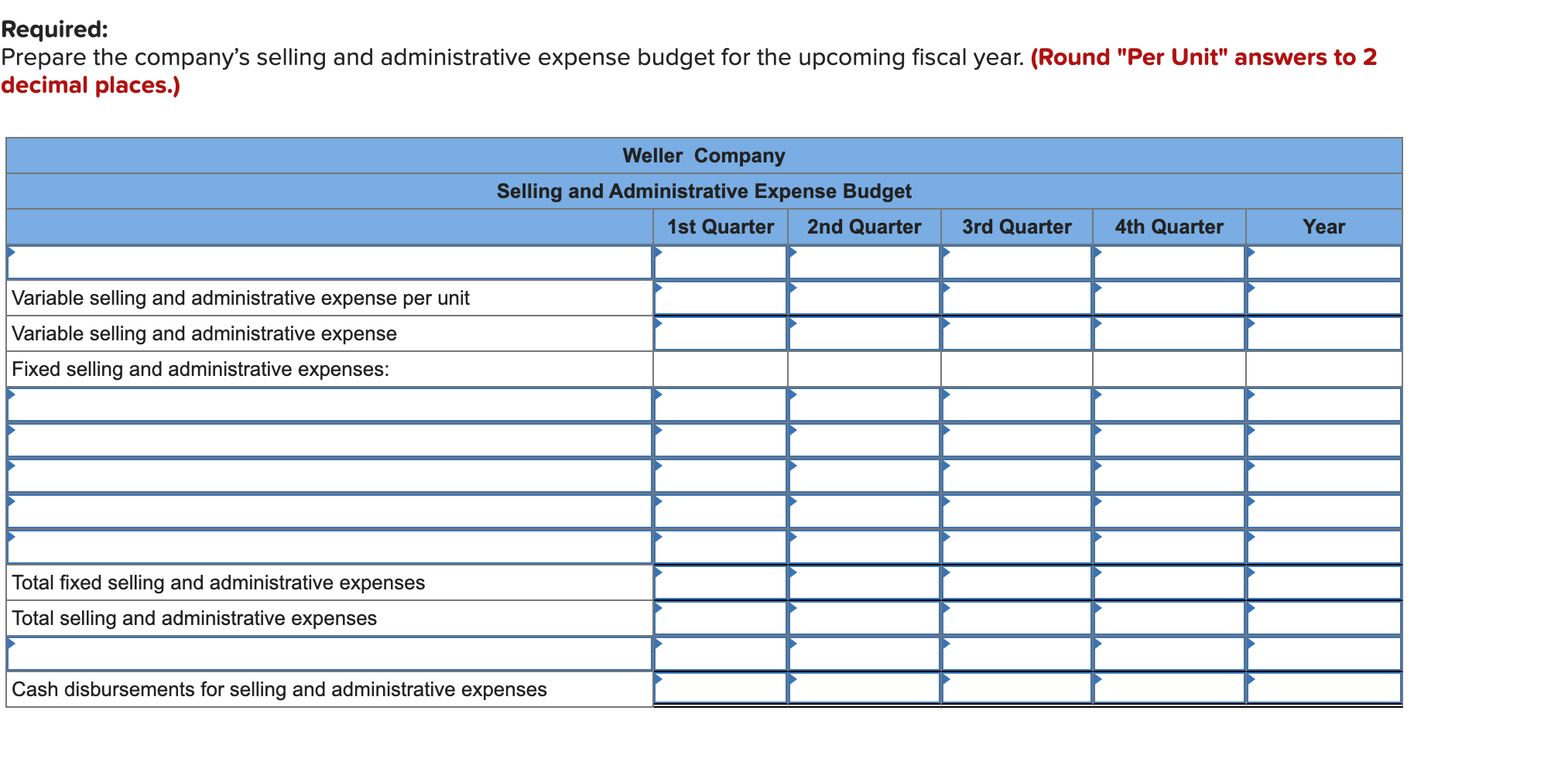Viewport: 1568px width, 765px height.
Task: Click Fixed selling and administrative expenses label
Action: (200, 369)
